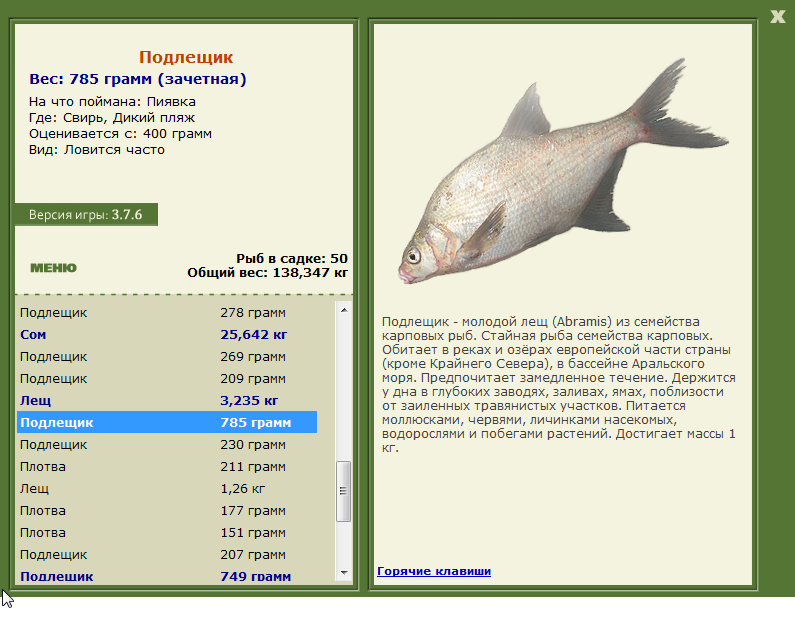Screen dimensions: 795x621
Task: Select the Подлещик 749 грамм entry
Action: point(167,576)
